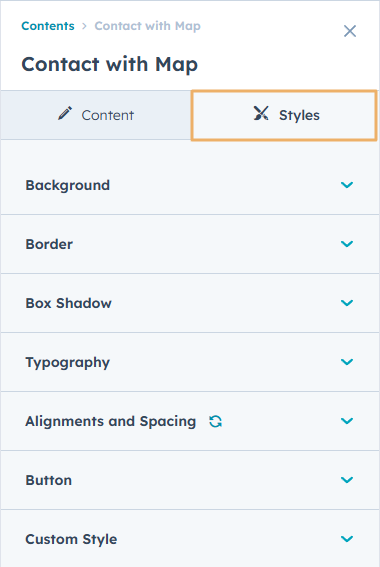The image size is (380, 567).
Task: Switch to the Content tab
Action: pos(96,115)
